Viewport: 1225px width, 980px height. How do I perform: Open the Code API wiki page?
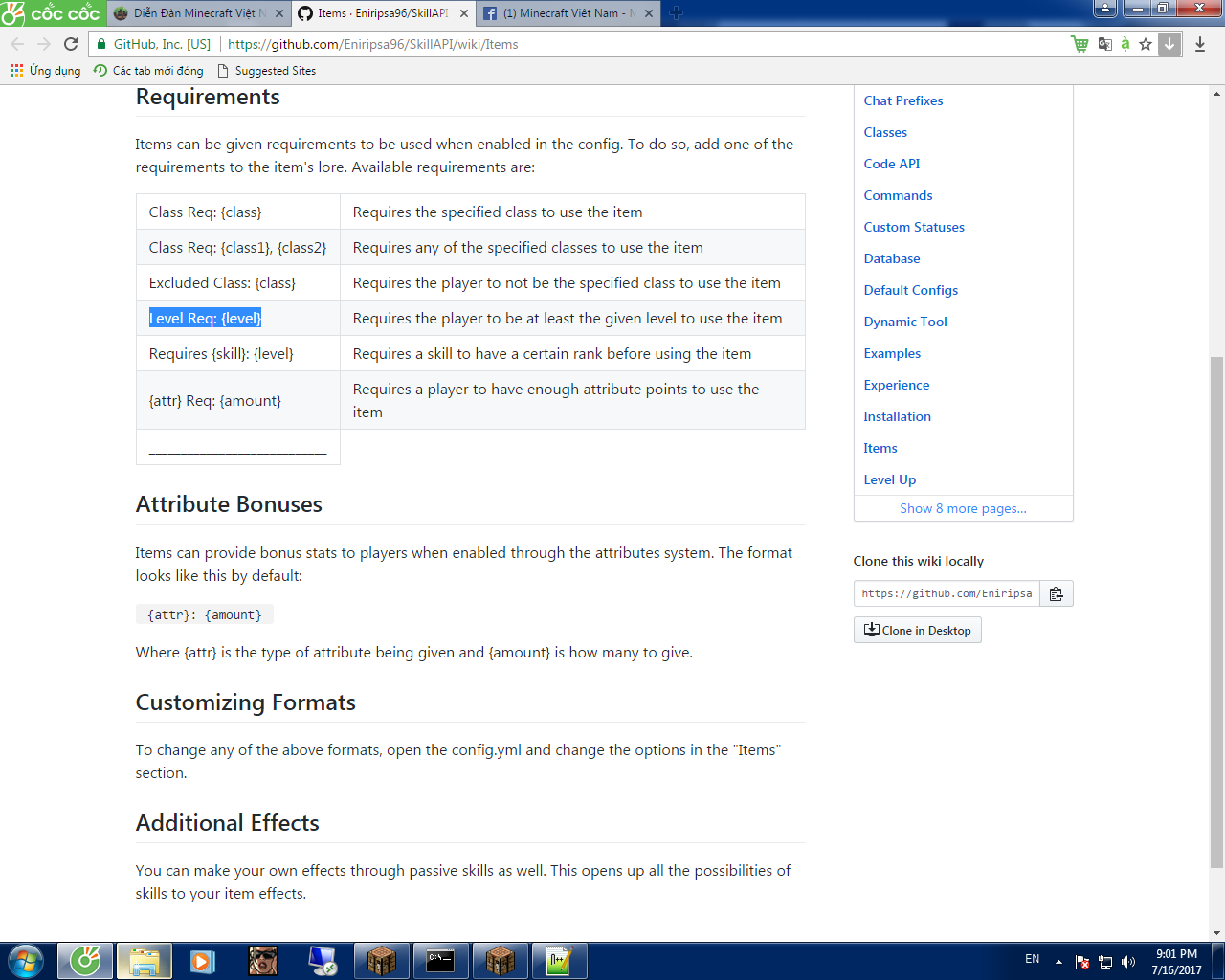[892, 164]
